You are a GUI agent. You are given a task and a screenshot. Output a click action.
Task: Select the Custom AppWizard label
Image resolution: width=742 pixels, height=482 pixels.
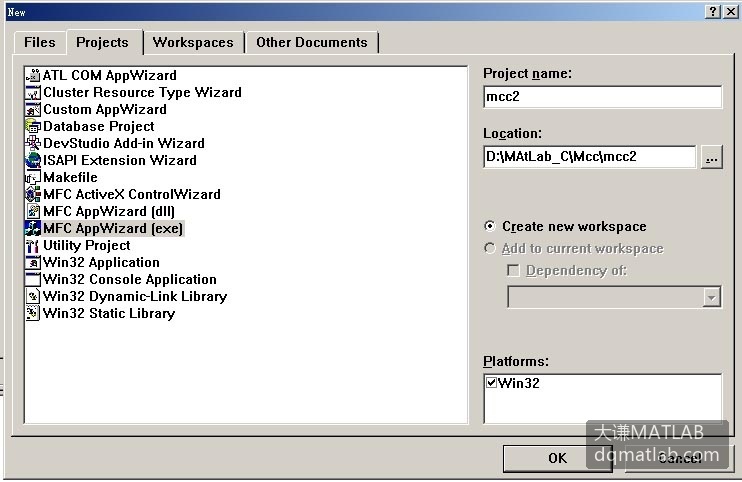(x=105, y=110)
